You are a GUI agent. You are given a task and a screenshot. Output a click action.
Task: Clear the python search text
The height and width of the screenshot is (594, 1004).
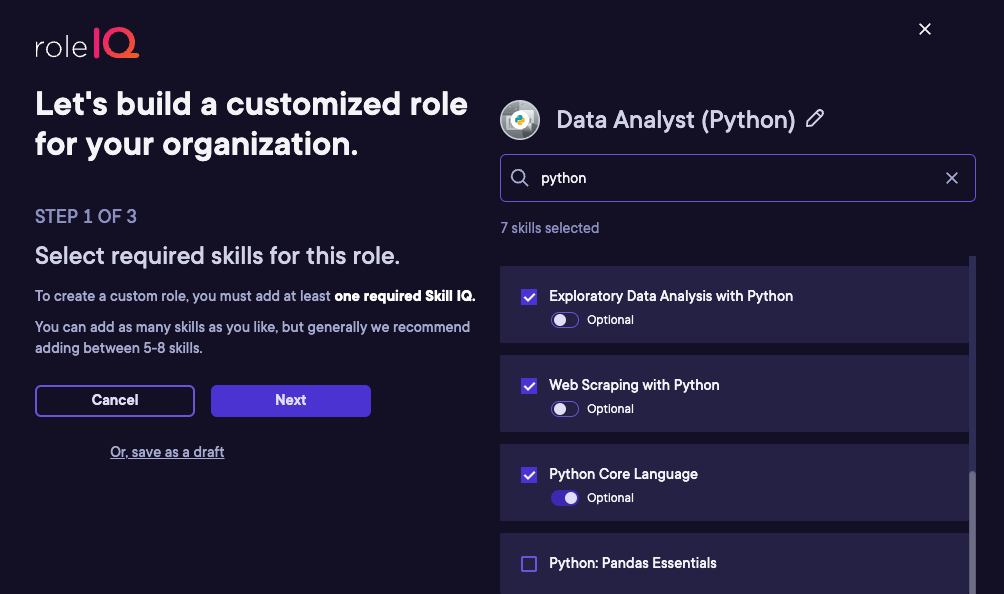951,178
